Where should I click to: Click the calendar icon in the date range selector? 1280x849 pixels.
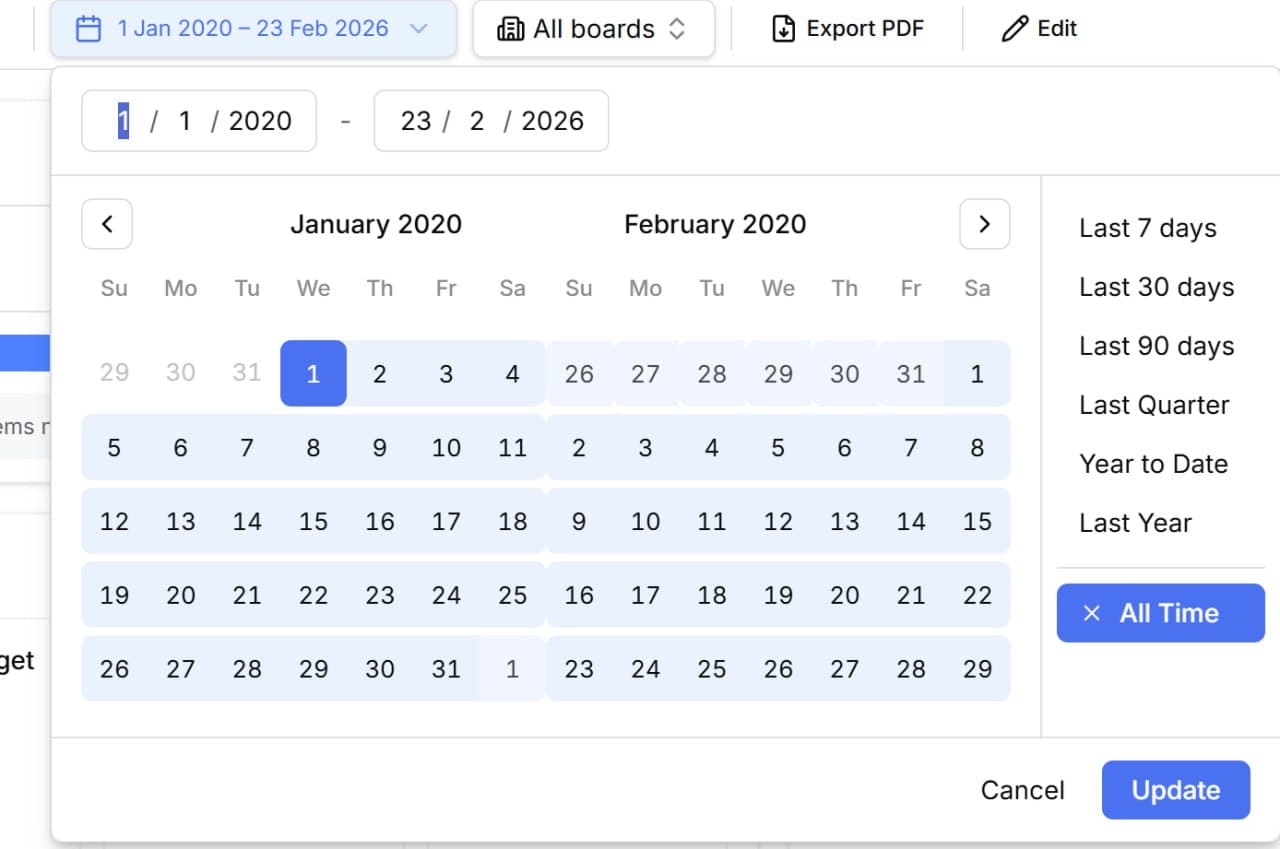90,29
